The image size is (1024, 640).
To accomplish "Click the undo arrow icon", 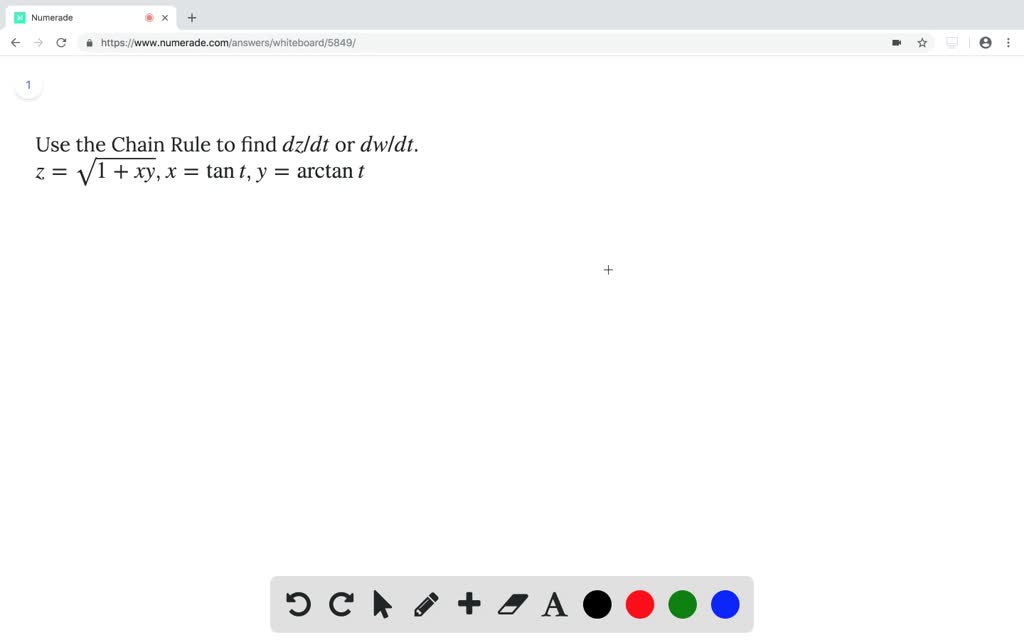I will 297,604.
